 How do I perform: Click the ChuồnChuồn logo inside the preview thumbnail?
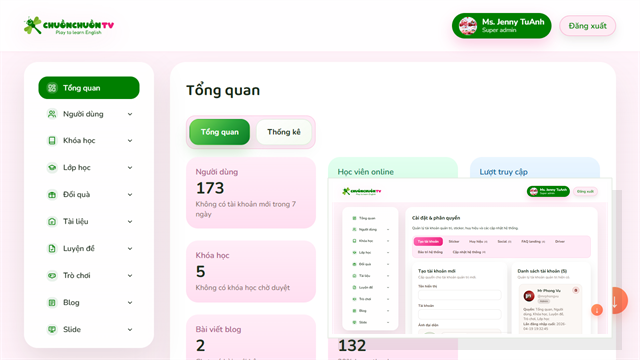(x=361, y=191)
